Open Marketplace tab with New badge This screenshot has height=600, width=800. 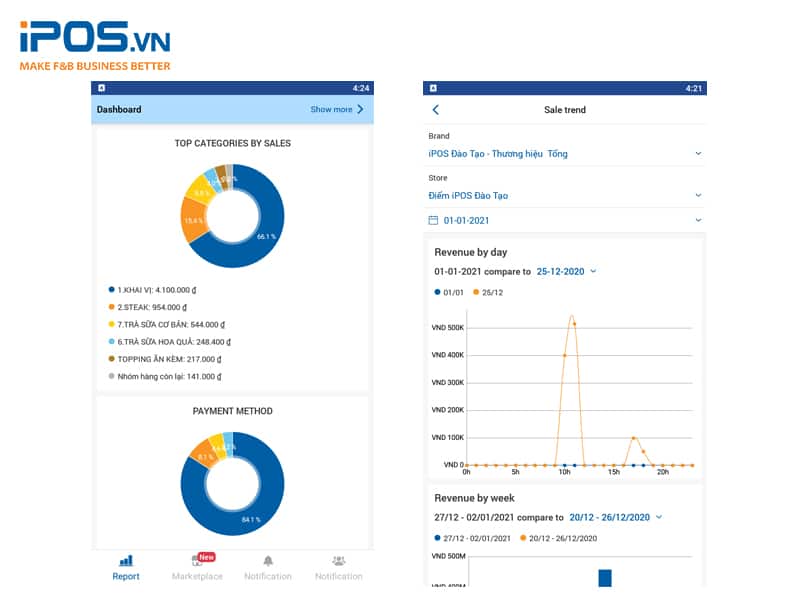pos(197,561)
